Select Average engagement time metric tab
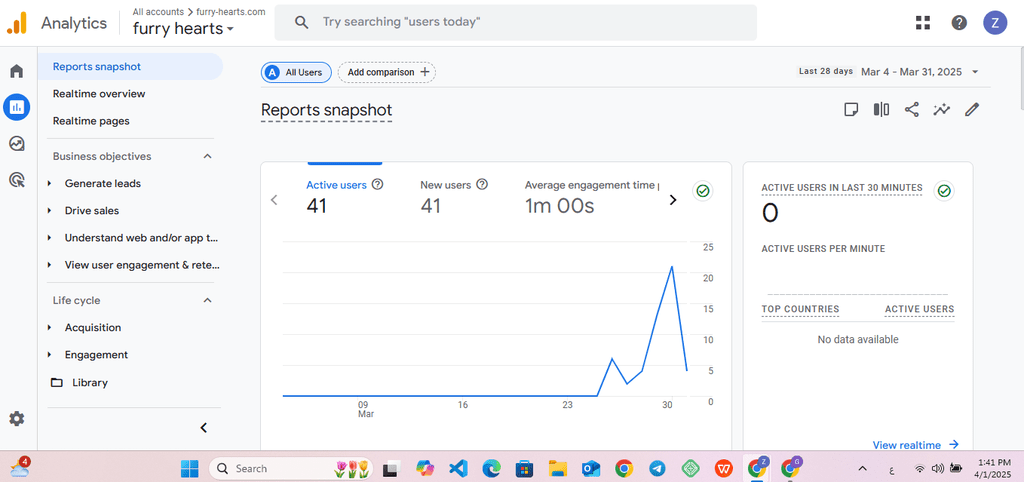Image resolution: width=1024 pixels, height=482 pixels. (592, 197)
